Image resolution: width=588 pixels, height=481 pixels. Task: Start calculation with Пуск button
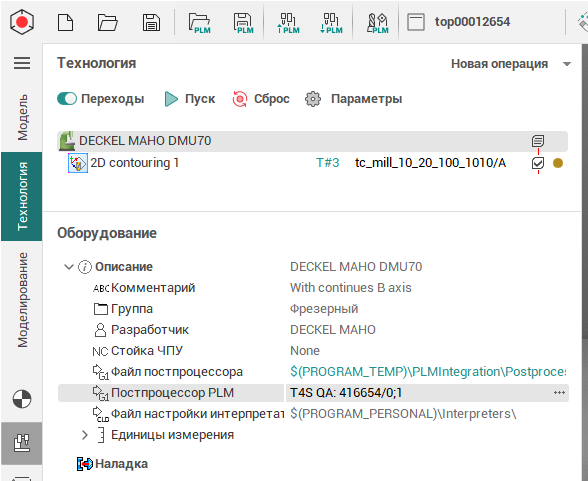(190, 99)
